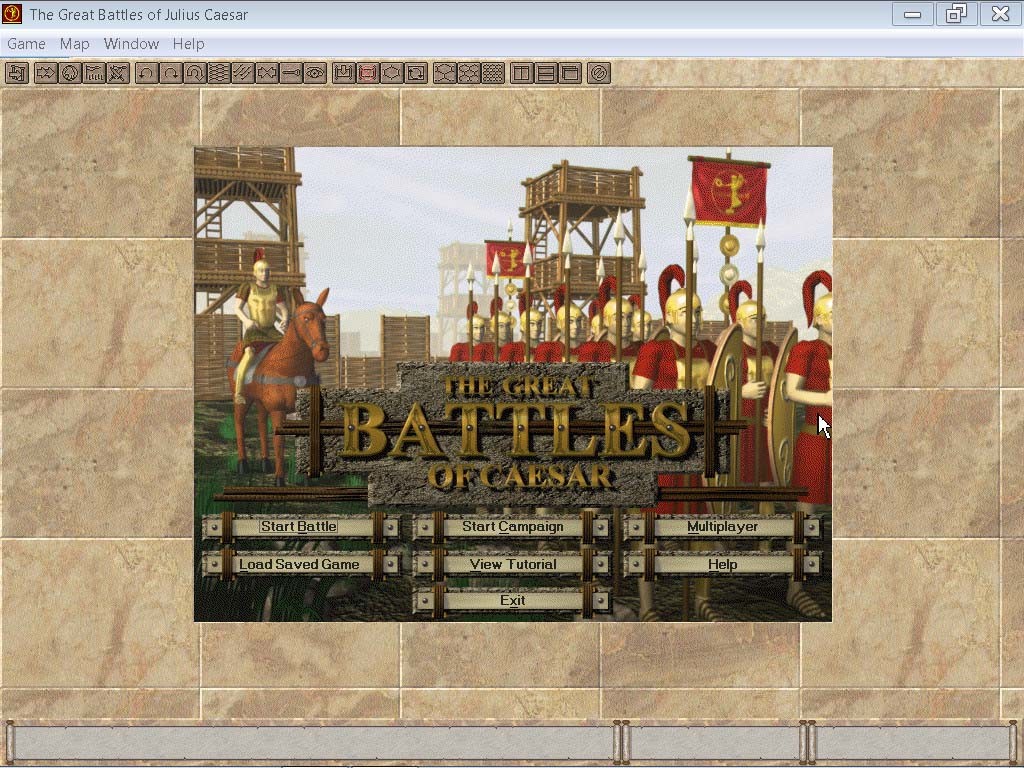Click the Start Battle button
This screenshot has height=768, width=1024.
coord(298,526)
